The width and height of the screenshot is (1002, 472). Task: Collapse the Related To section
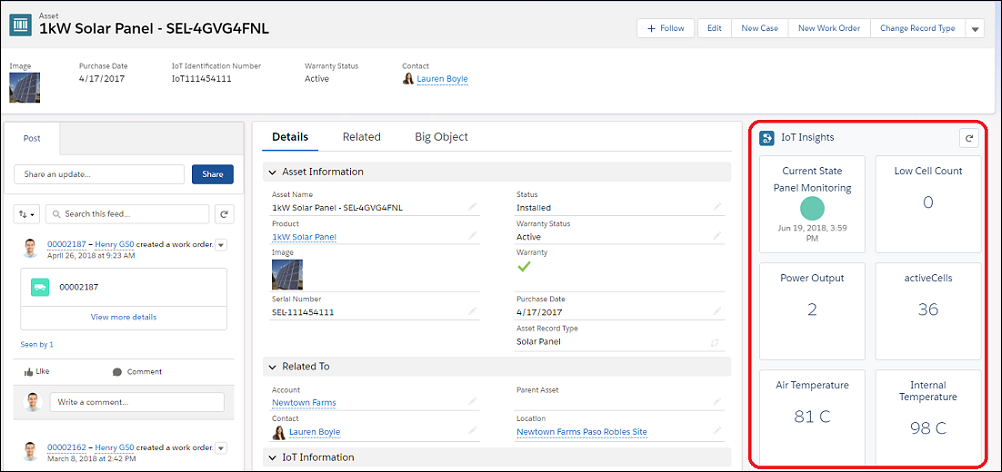(274, 366)
